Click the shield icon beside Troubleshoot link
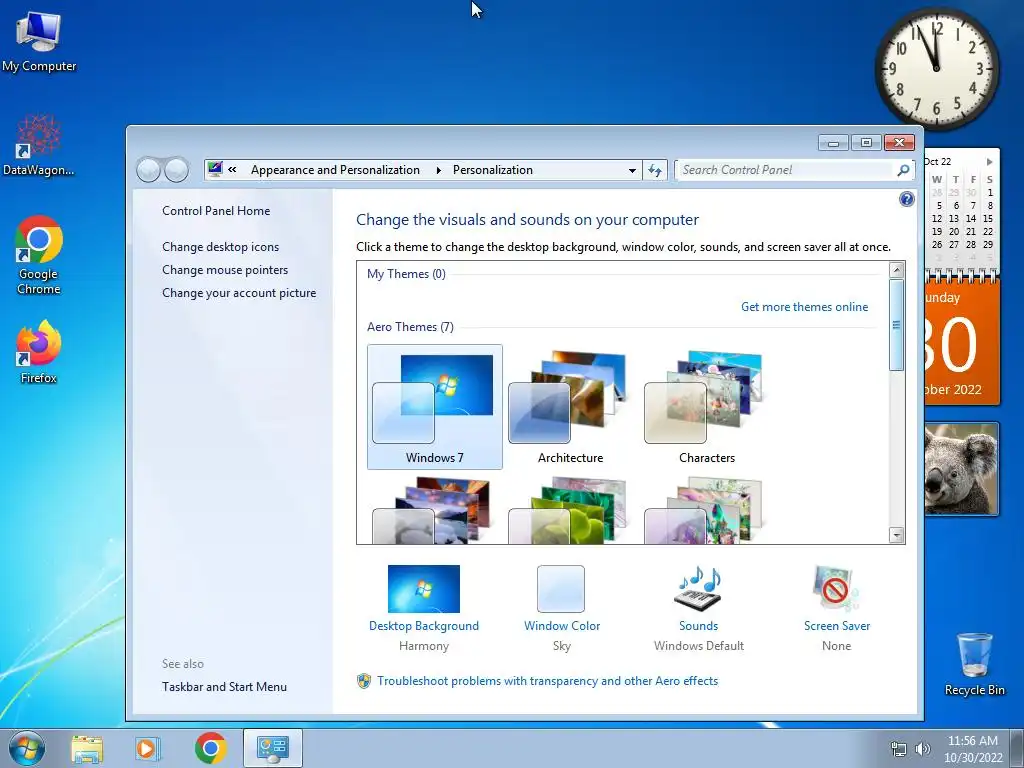 coord(364,681)
